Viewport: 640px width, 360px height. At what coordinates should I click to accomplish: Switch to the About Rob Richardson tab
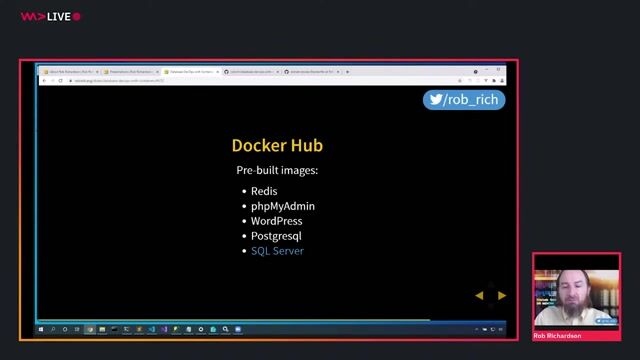point(71,72)
